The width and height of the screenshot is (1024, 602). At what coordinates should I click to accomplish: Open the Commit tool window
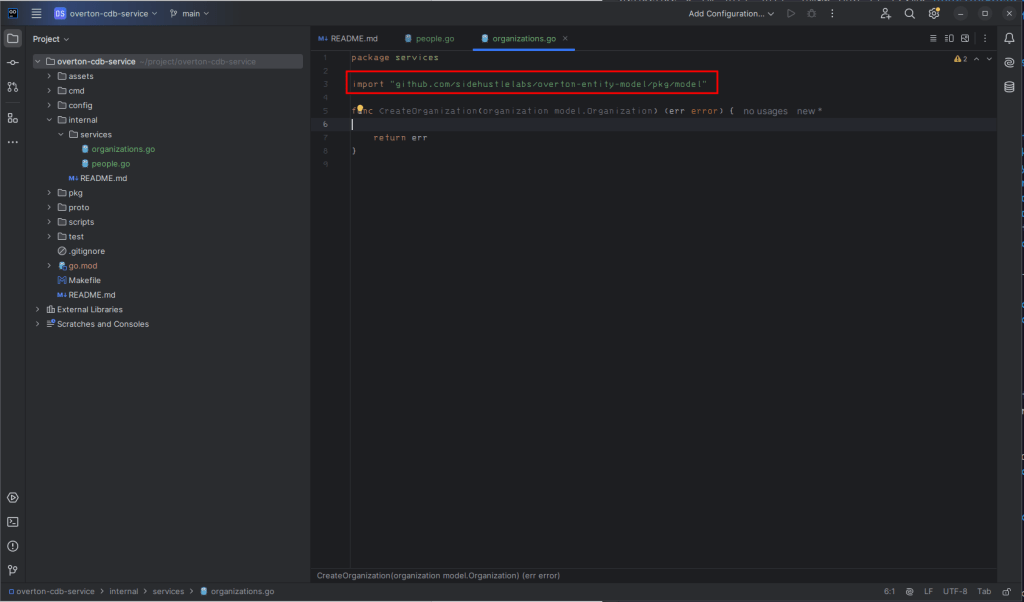13,63
